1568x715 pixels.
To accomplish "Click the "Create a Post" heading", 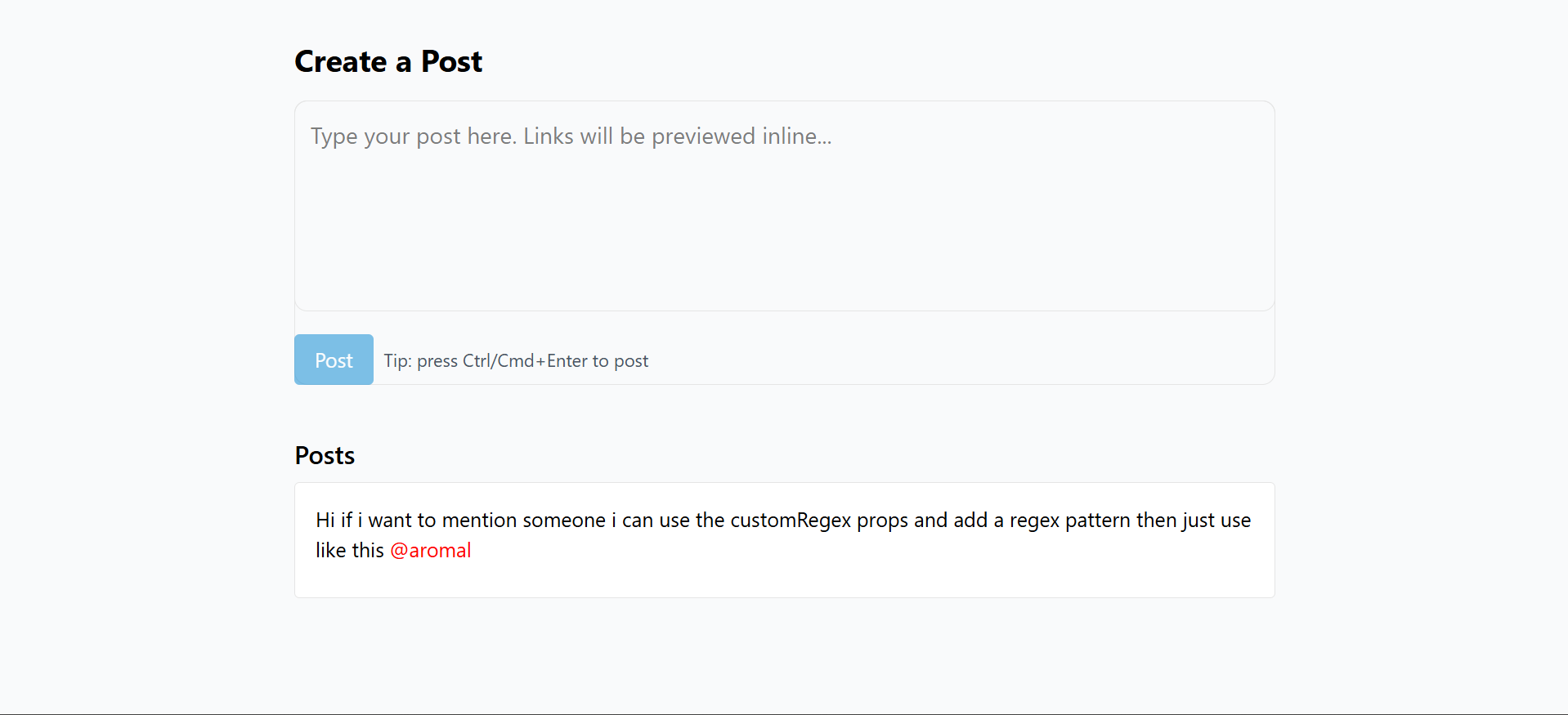I will pyautogui.click(x=388, y=62).
